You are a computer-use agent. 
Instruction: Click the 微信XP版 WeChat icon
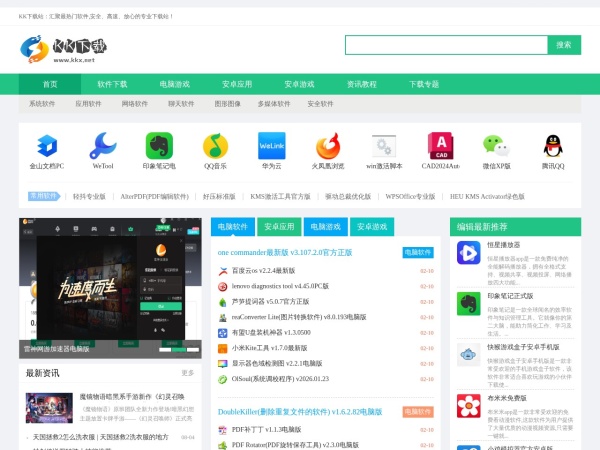pos(497,147)
